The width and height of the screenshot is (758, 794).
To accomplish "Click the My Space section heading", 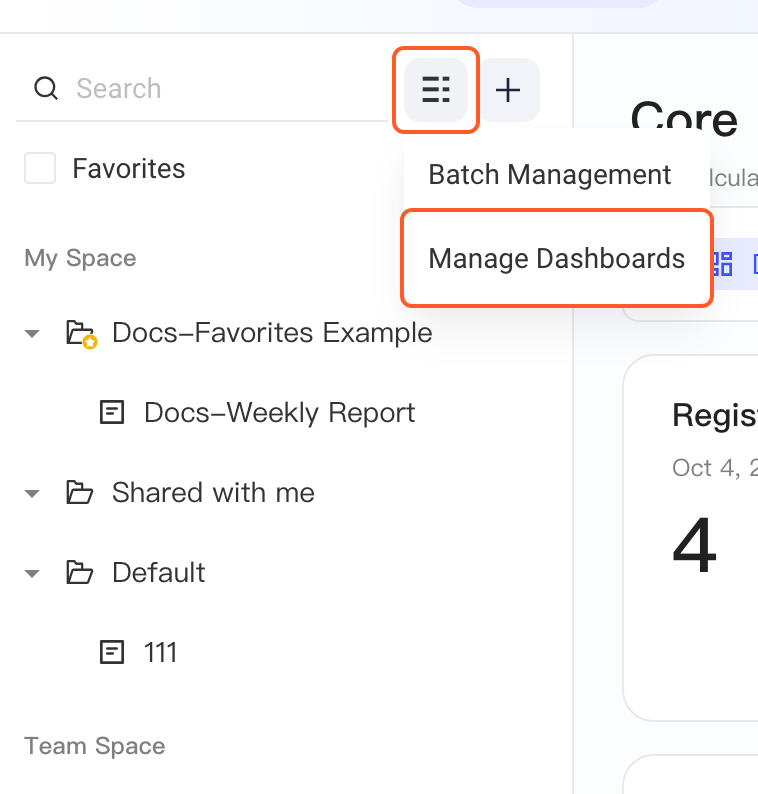I will [x=80, y=258].
